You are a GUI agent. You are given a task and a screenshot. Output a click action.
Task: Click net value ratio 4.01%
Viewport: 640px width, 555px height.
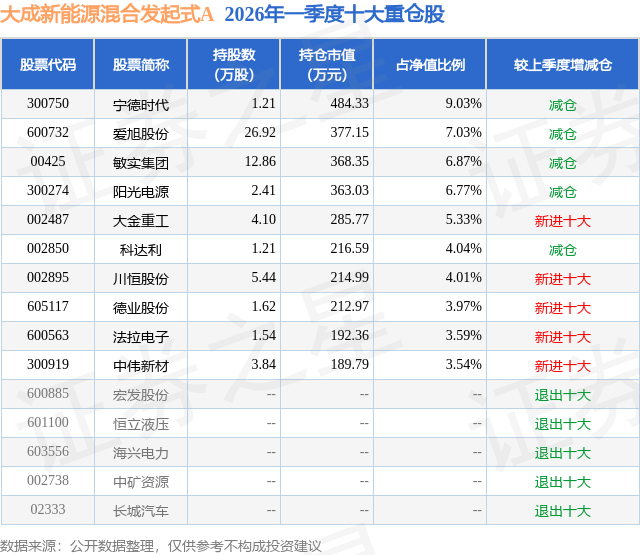(x=463, y=278)
